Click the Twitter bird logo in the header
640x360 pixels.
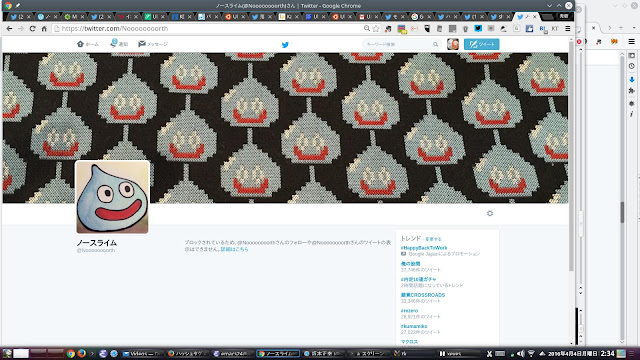click(285, 44)
